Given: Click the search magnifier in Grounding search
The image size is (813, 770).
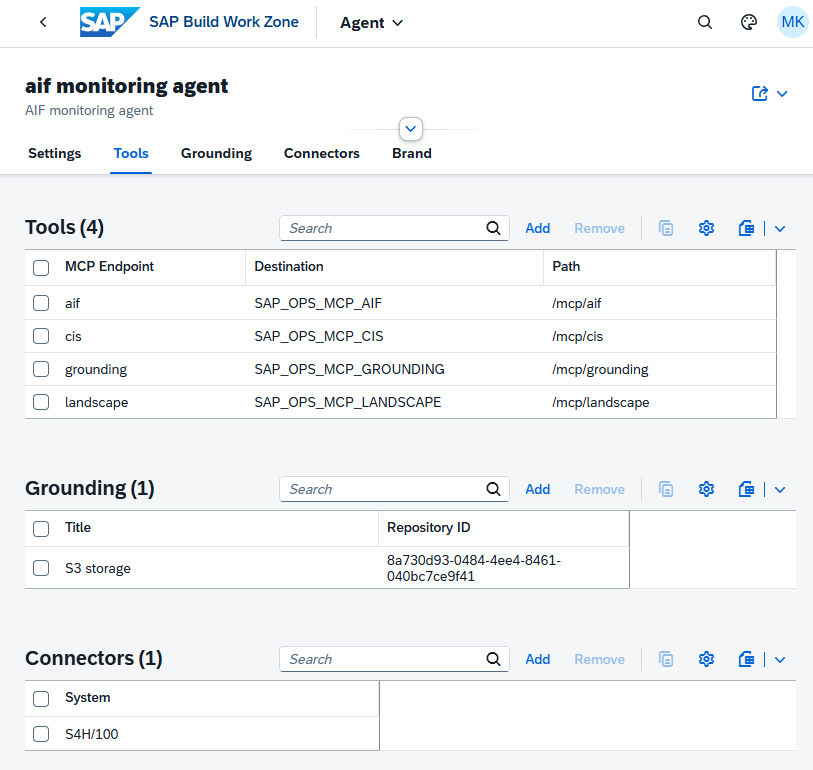Looking at the screenshot, I should [x=493, y=489].
